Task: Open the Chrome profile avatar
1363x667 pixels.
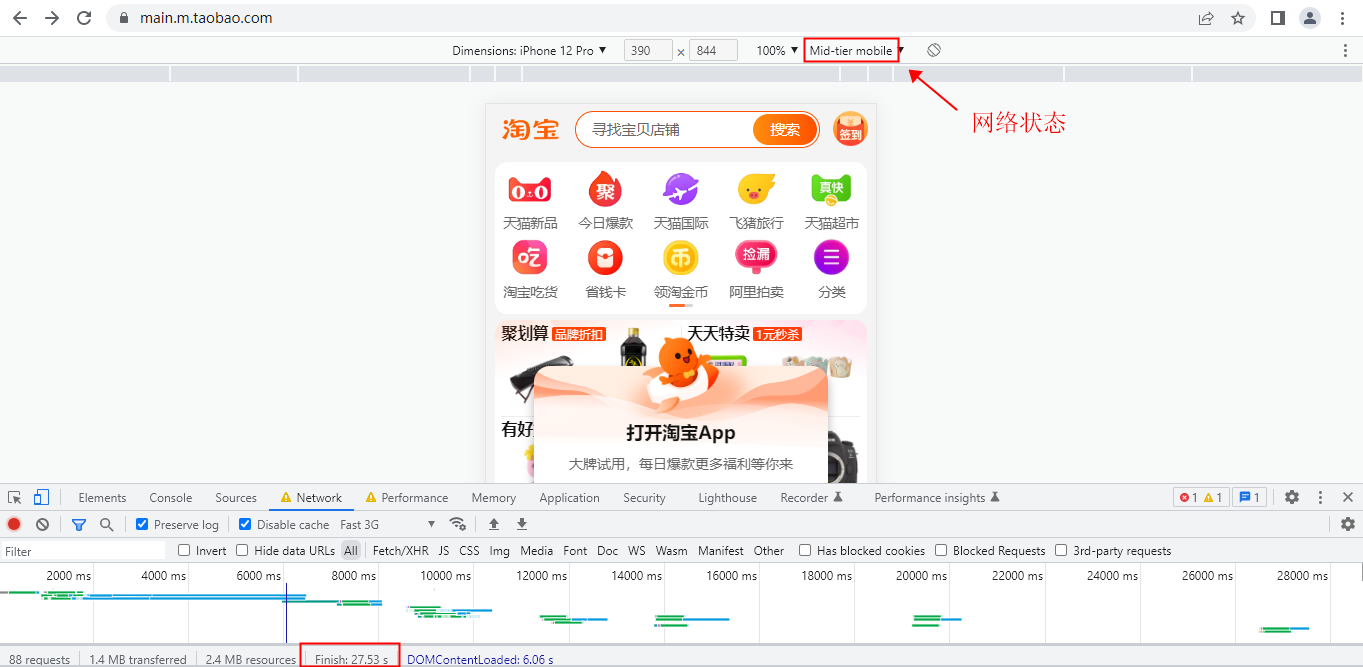Action: (1310, 18)
